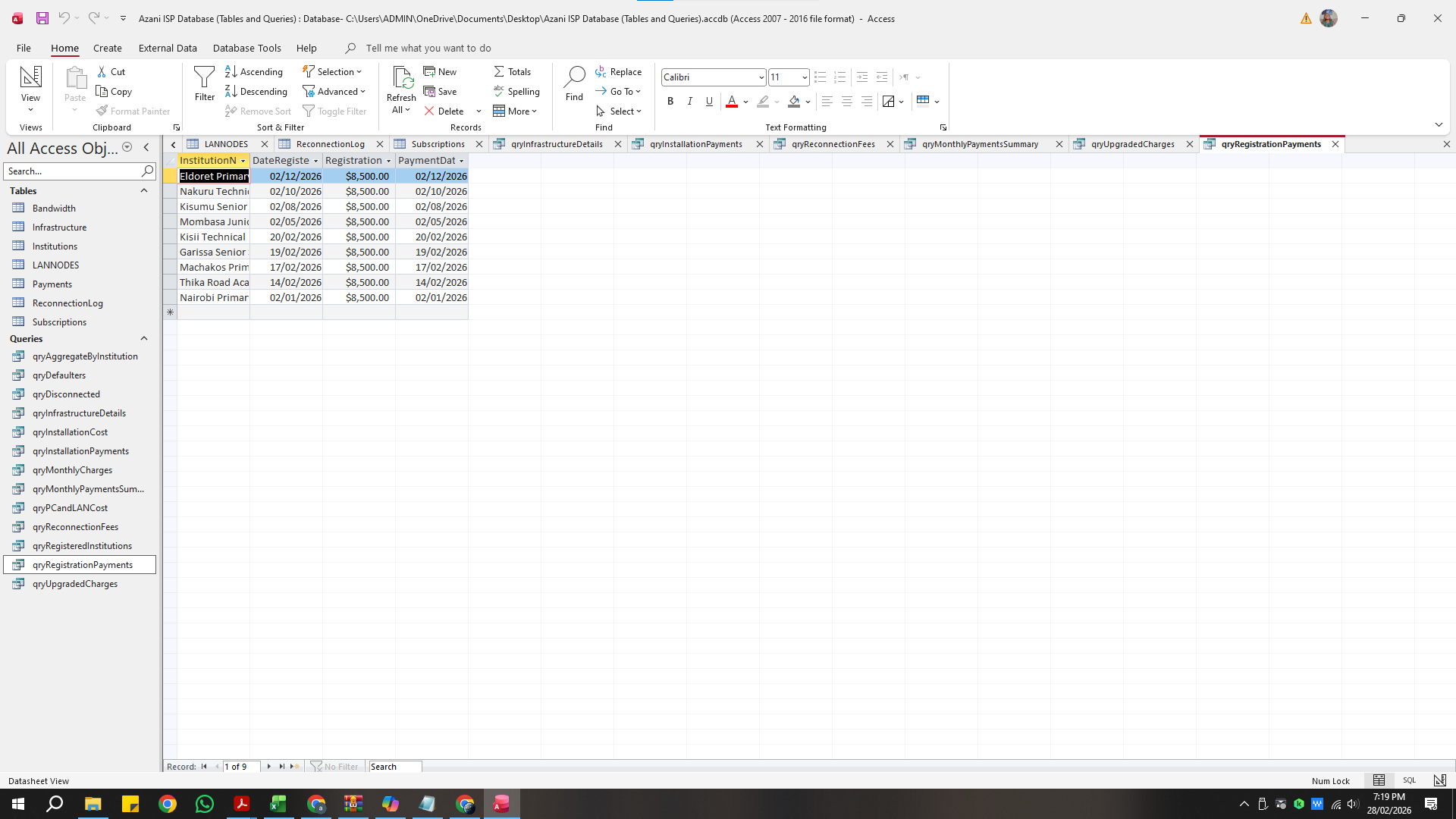Open Windows Start menu
This screenshot has width=1456, height=819.
tap(18, 804)
